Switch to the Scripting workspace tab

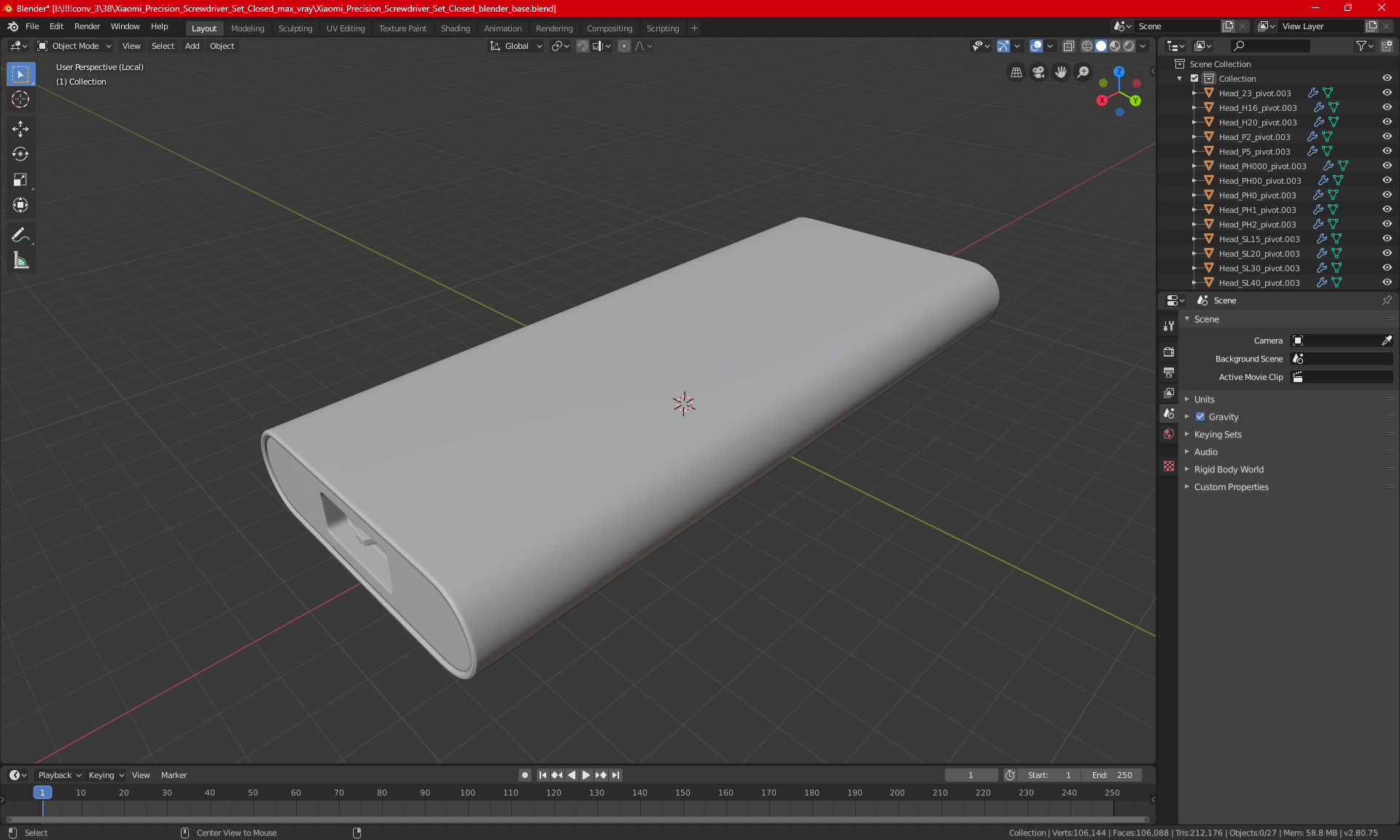[x=662, y=28]
